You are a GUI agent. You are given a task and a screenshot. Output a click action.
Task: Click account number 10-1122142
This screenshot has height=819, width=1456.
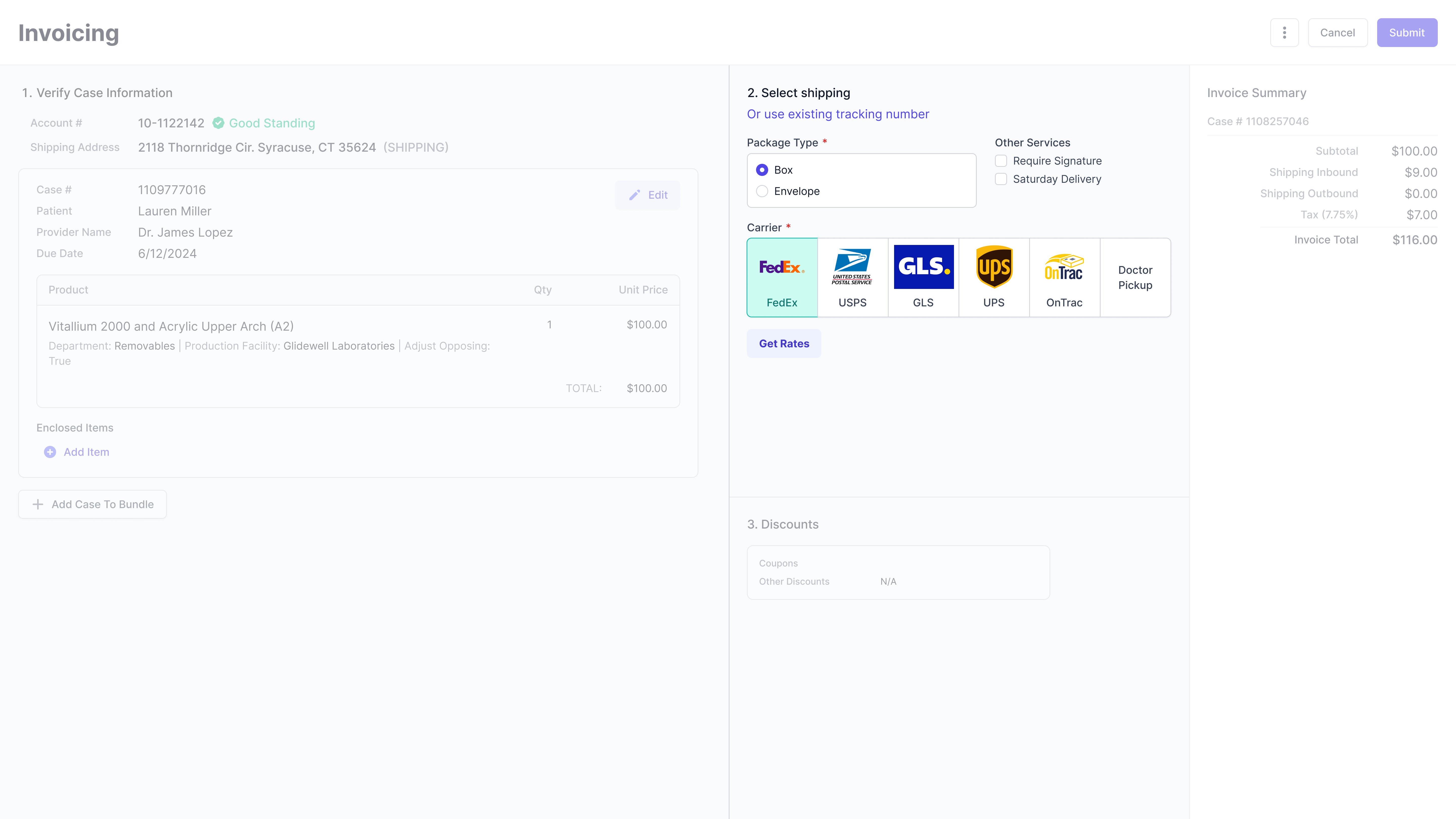point(171,123)
